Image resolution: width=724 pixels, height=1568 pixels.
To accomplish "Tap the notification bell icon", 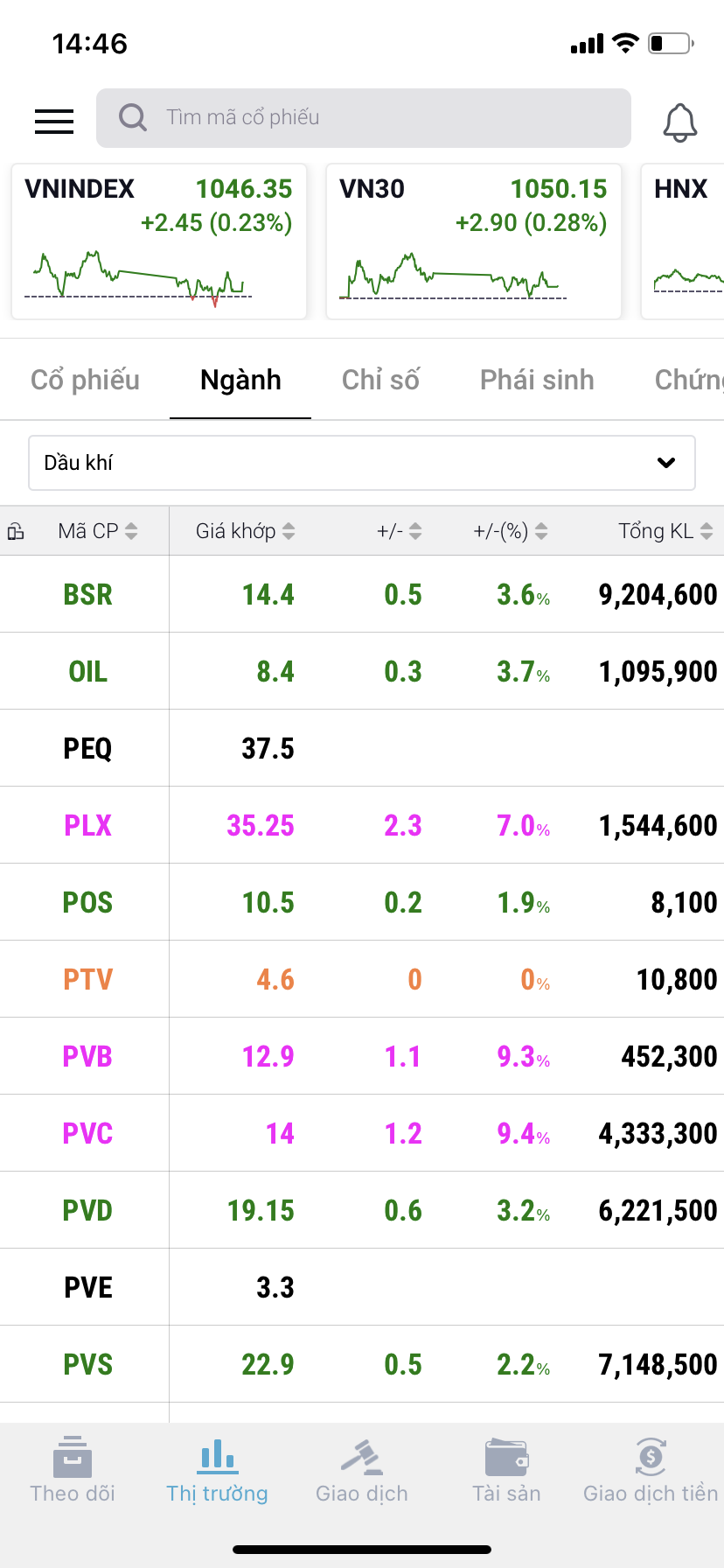I will click(679, 122).
